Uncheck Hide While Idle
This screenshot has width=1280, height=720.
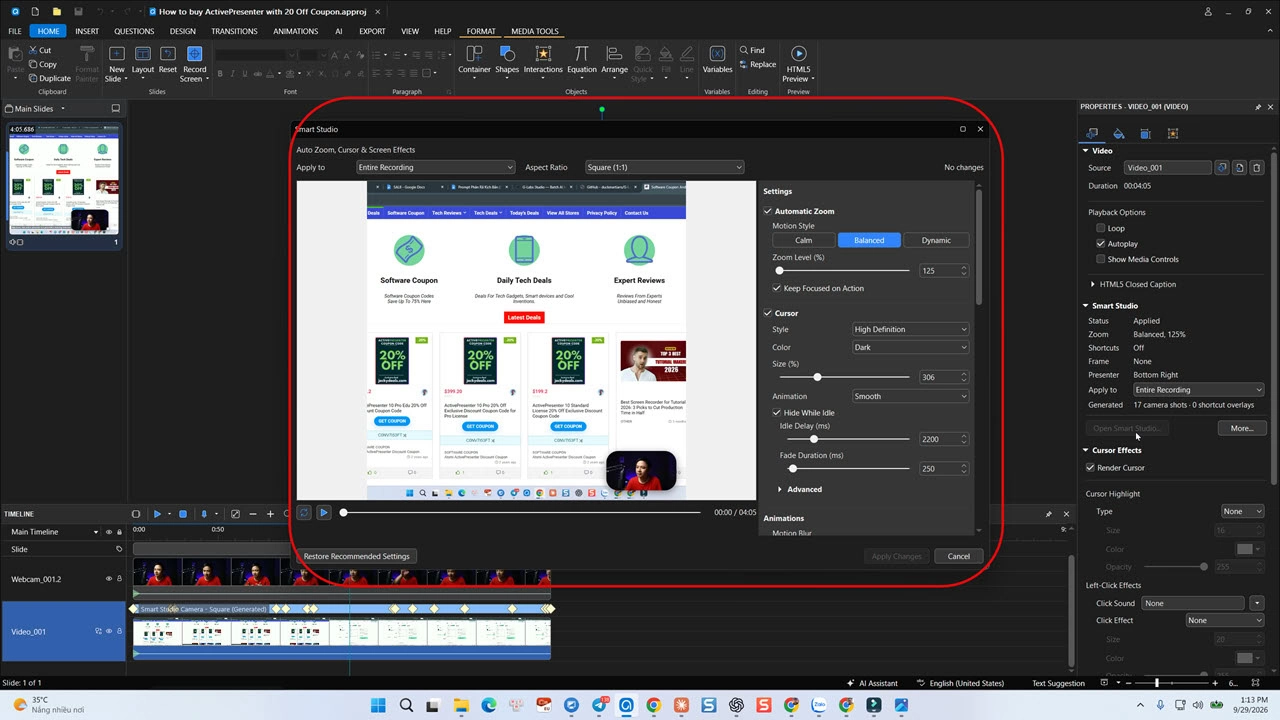point(777,413)
